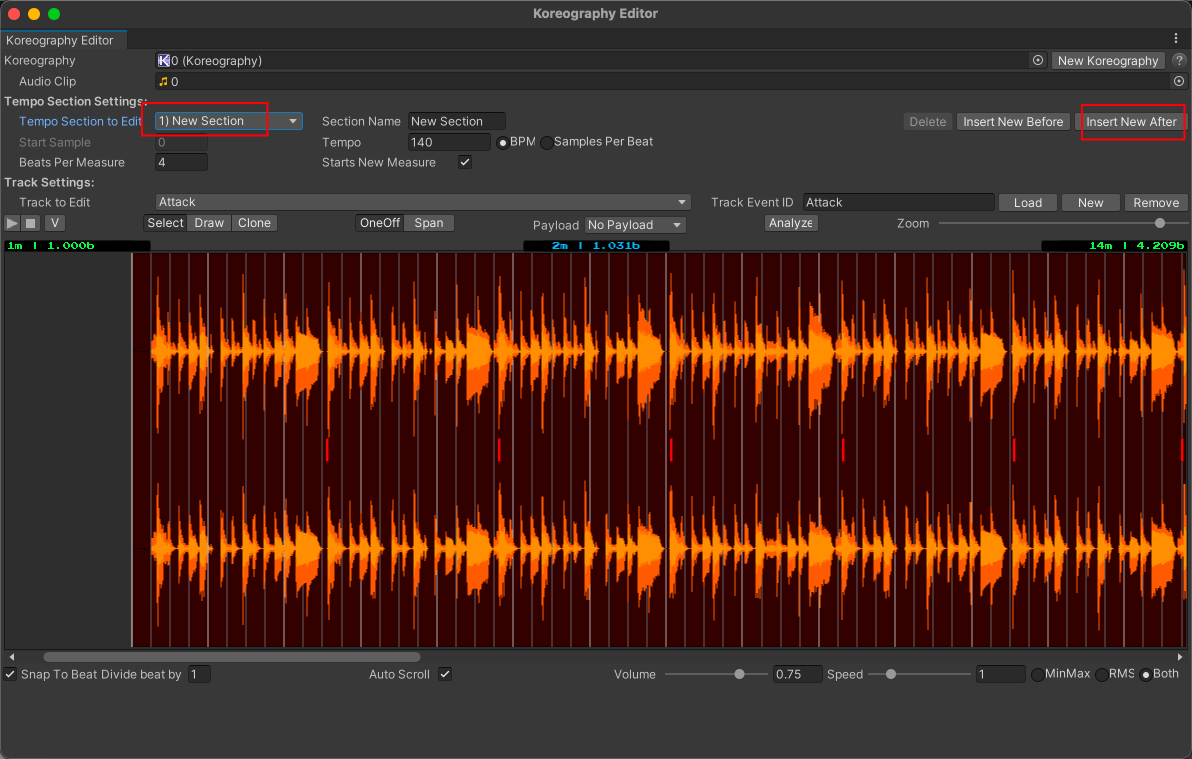Choose the Clone edit mode
Image resolution: width=1192 pixels, height=759 pixels.
[254, 223]
